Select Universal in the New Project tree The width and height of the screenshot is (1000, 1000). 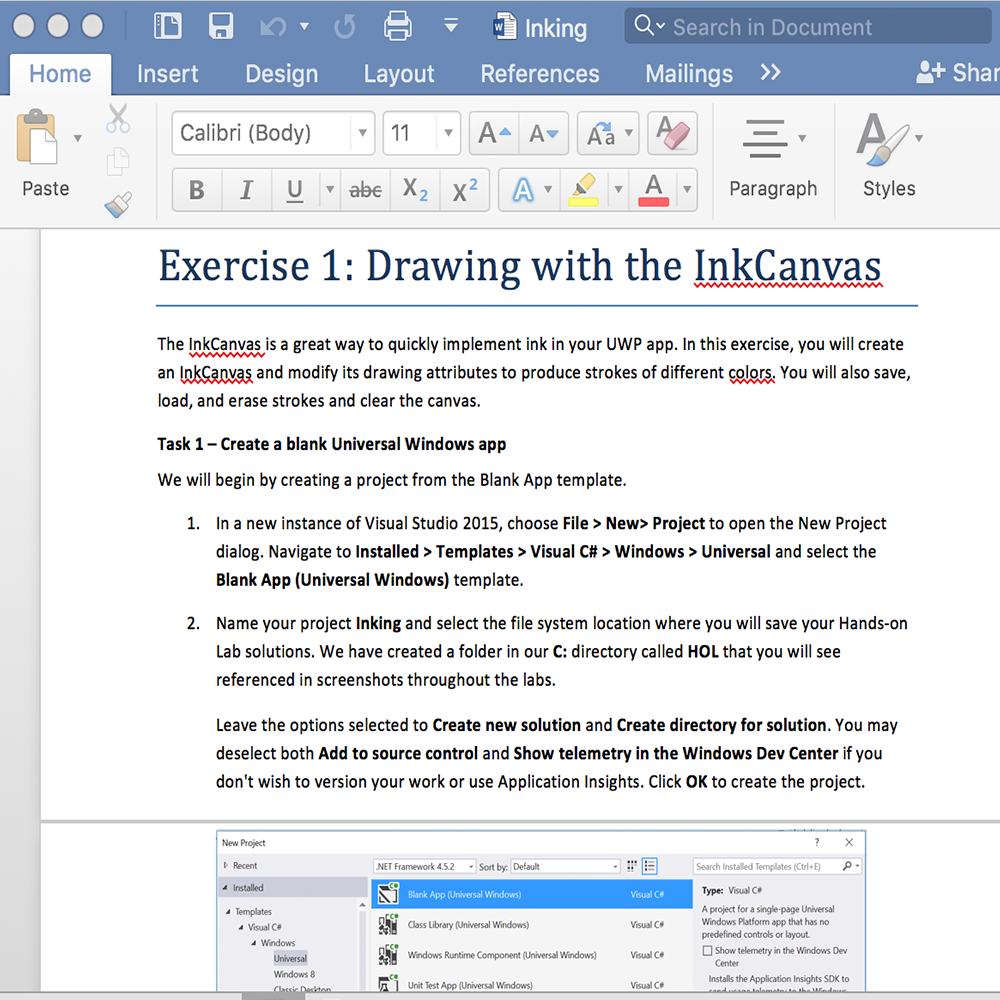pyautogui.click(x=290, y=959)
